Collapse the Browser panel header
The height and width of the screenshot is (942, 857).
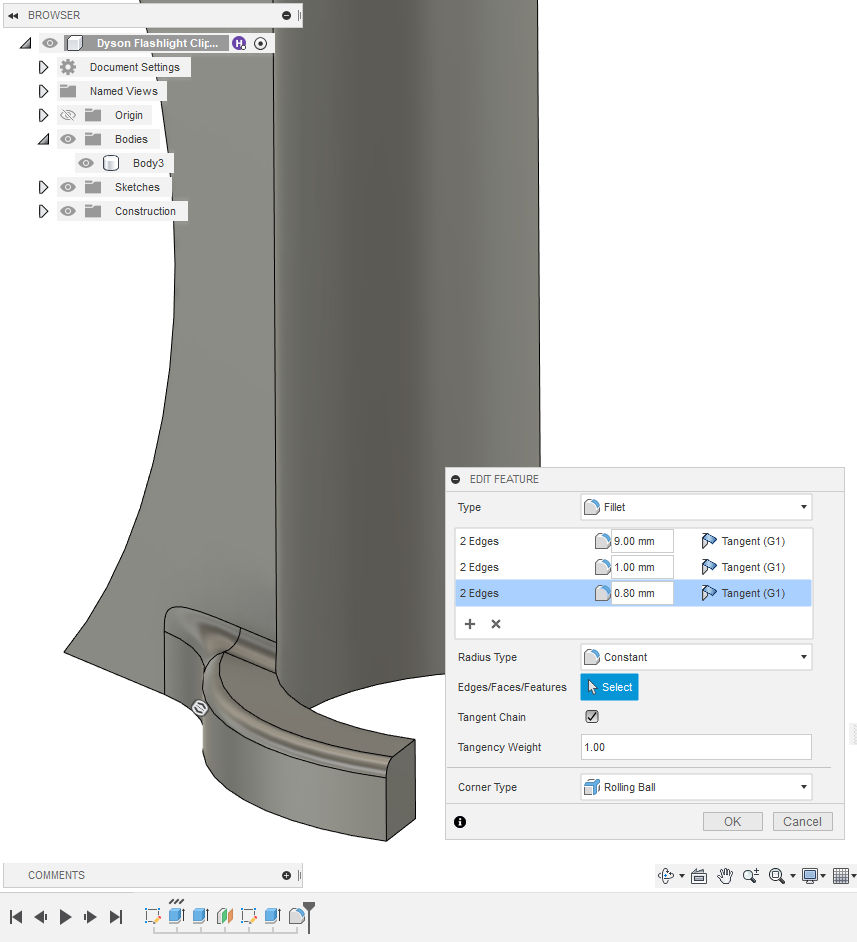click(x=13, y=15)
